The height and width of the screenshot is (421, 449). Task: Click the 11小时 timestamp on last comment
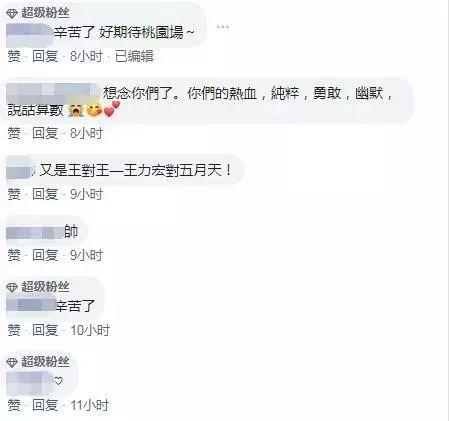90,406
